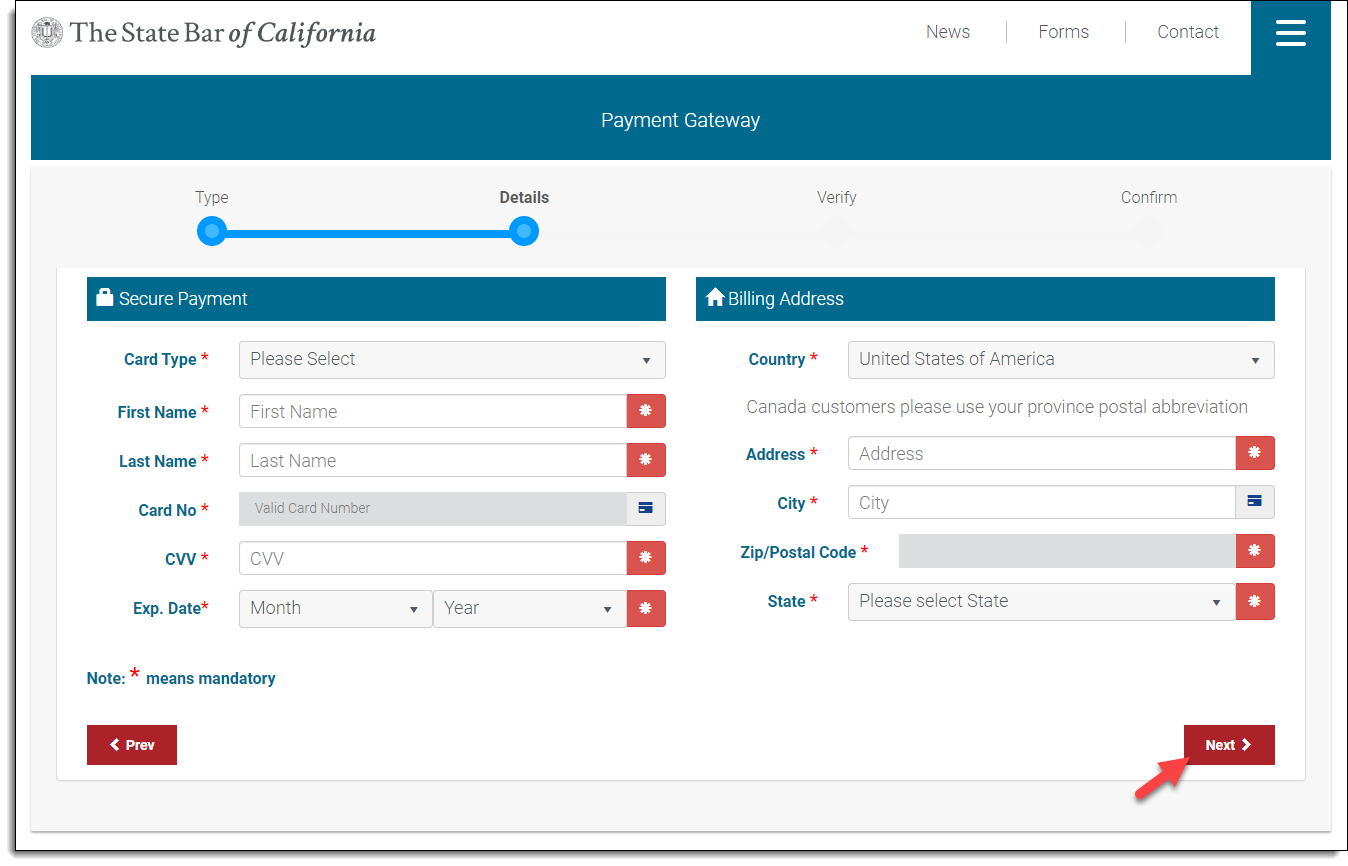Open the Please select State dropdown
The image size is (1348, 866).
tap(1041, 602)
